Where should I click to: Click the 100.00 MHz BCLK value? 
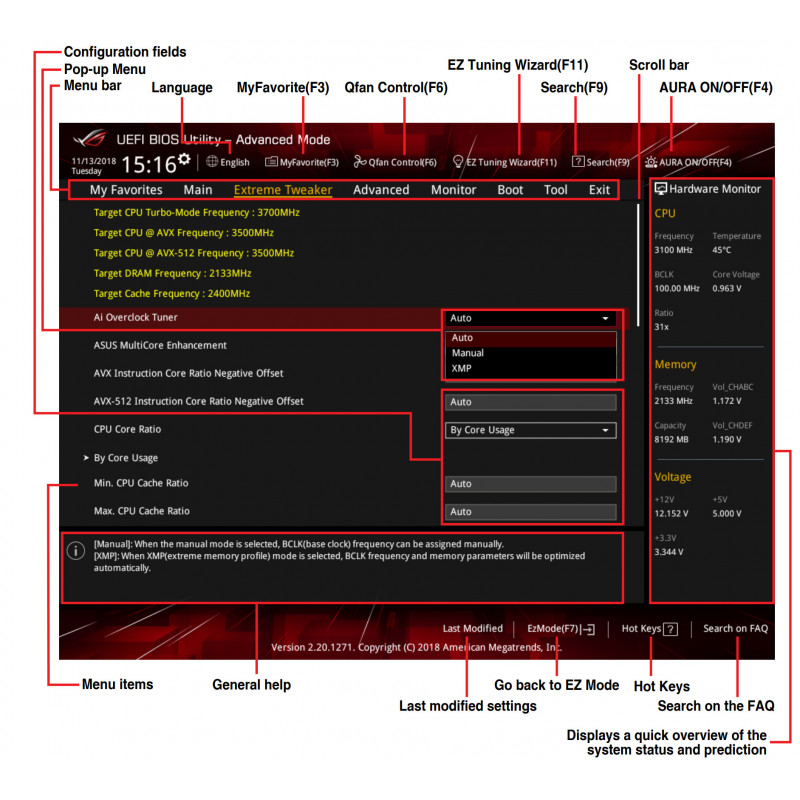point(677,288)
